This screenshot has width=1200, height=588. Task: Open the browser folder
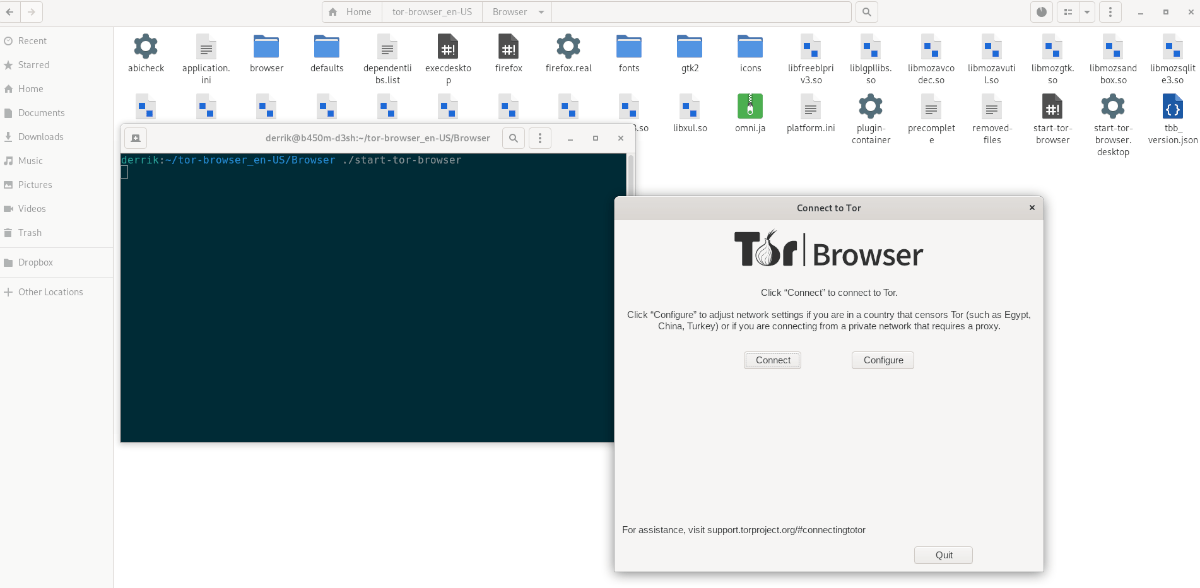tap(266, 46)
